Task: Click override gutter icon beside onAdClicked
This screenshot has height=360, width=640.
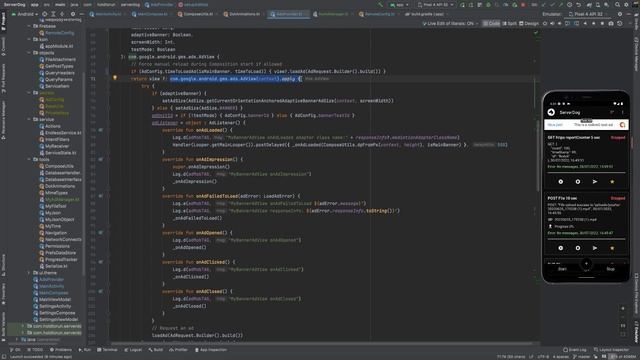Action: [100, 262]
